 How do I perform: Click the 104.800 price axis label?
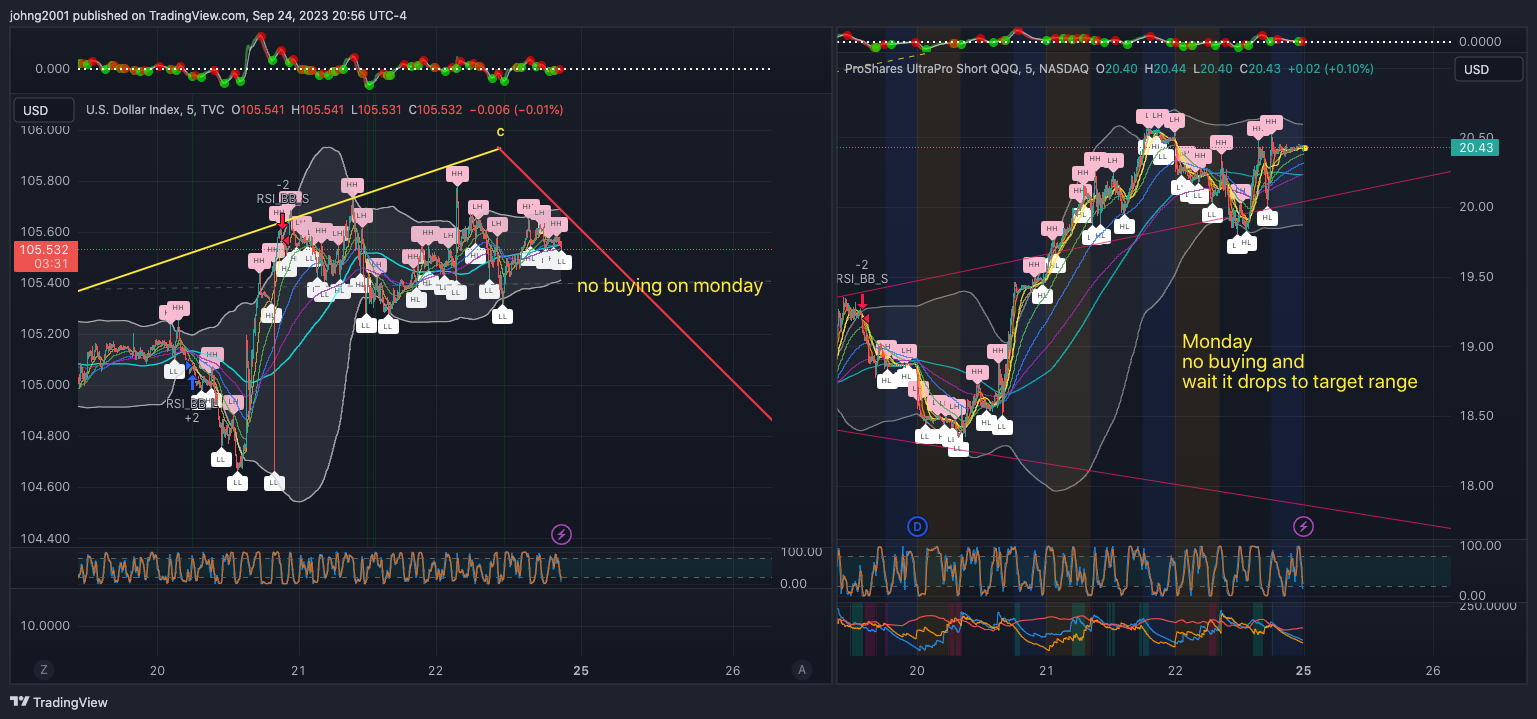[x=46, y=435]
